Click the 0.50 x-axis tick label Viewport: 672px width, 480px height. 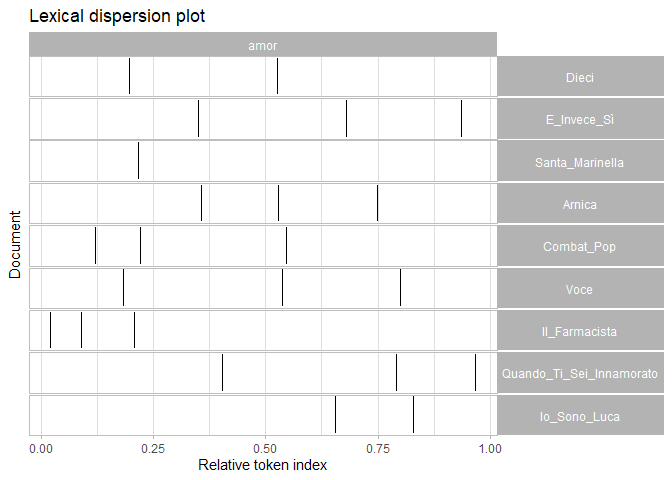click(265, 449)
